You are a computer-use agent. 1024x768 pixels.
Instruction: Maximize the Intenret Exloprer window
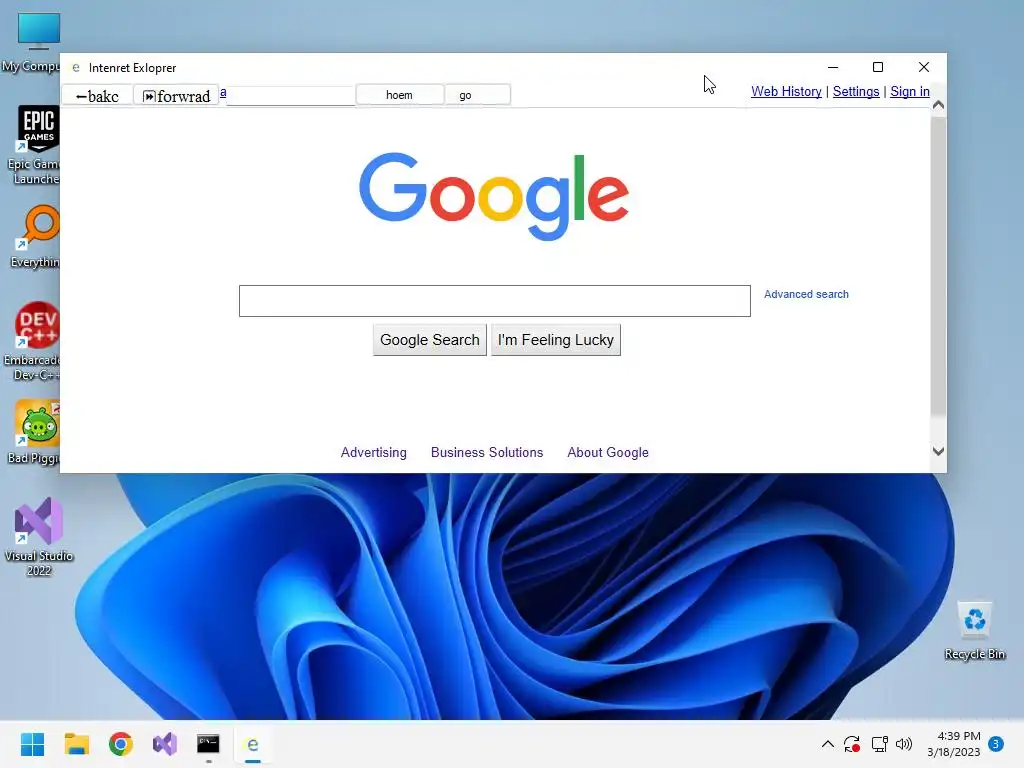(x=878, y=67)
